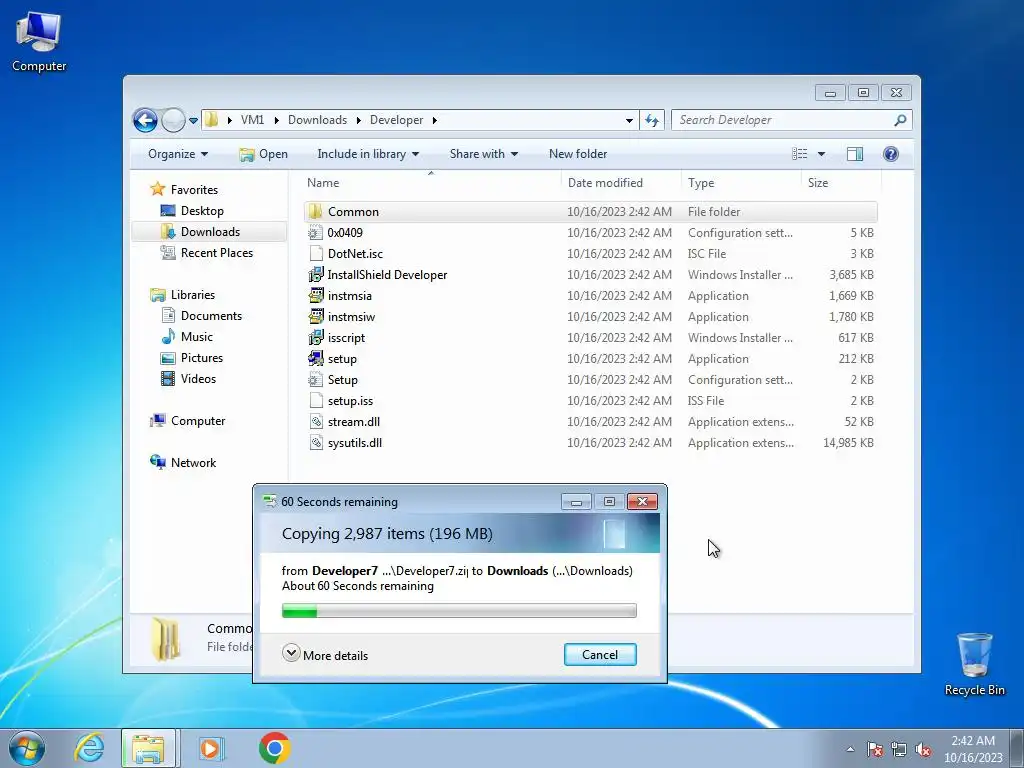
Task: Open Recent Places in Favorites
Action: point(216,253)
